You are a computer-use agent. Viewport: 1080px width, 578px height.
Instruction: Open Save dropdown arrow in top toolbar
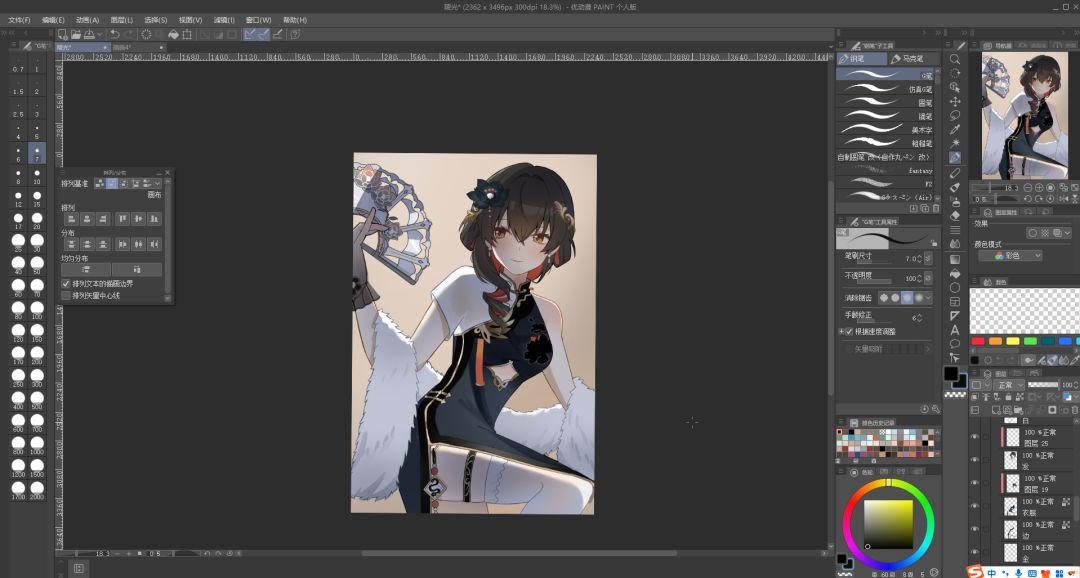coord(101,34)
